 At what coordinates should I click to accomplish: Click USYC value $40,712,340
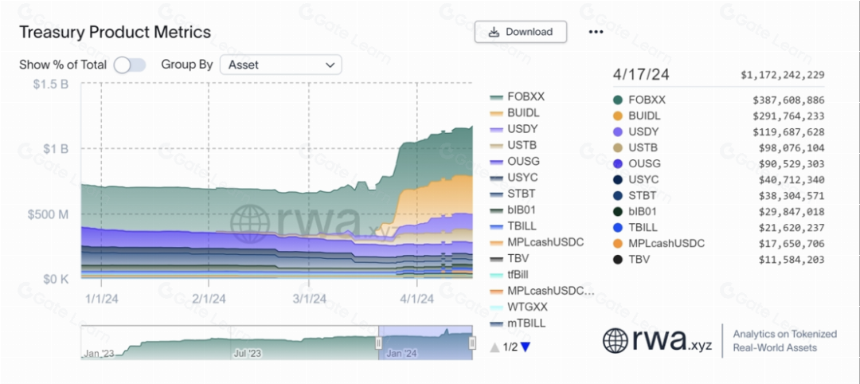[x=791, y=180]
